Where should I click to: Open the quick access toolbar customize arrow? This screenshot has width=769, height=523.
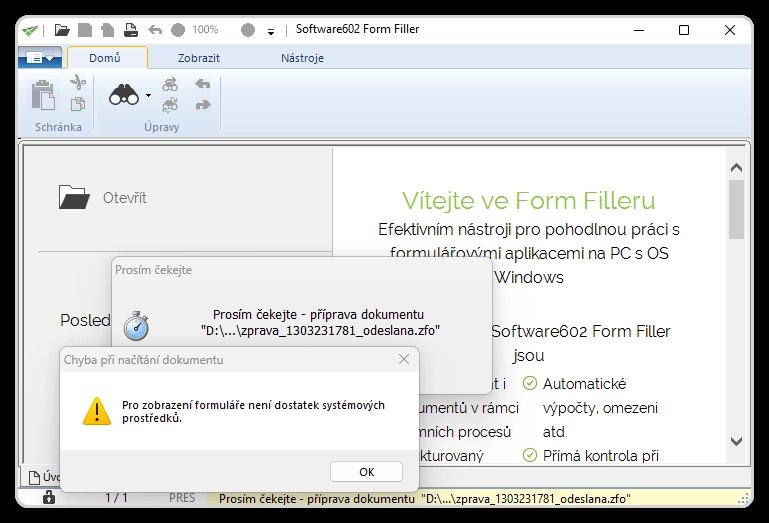click(271, 32)
